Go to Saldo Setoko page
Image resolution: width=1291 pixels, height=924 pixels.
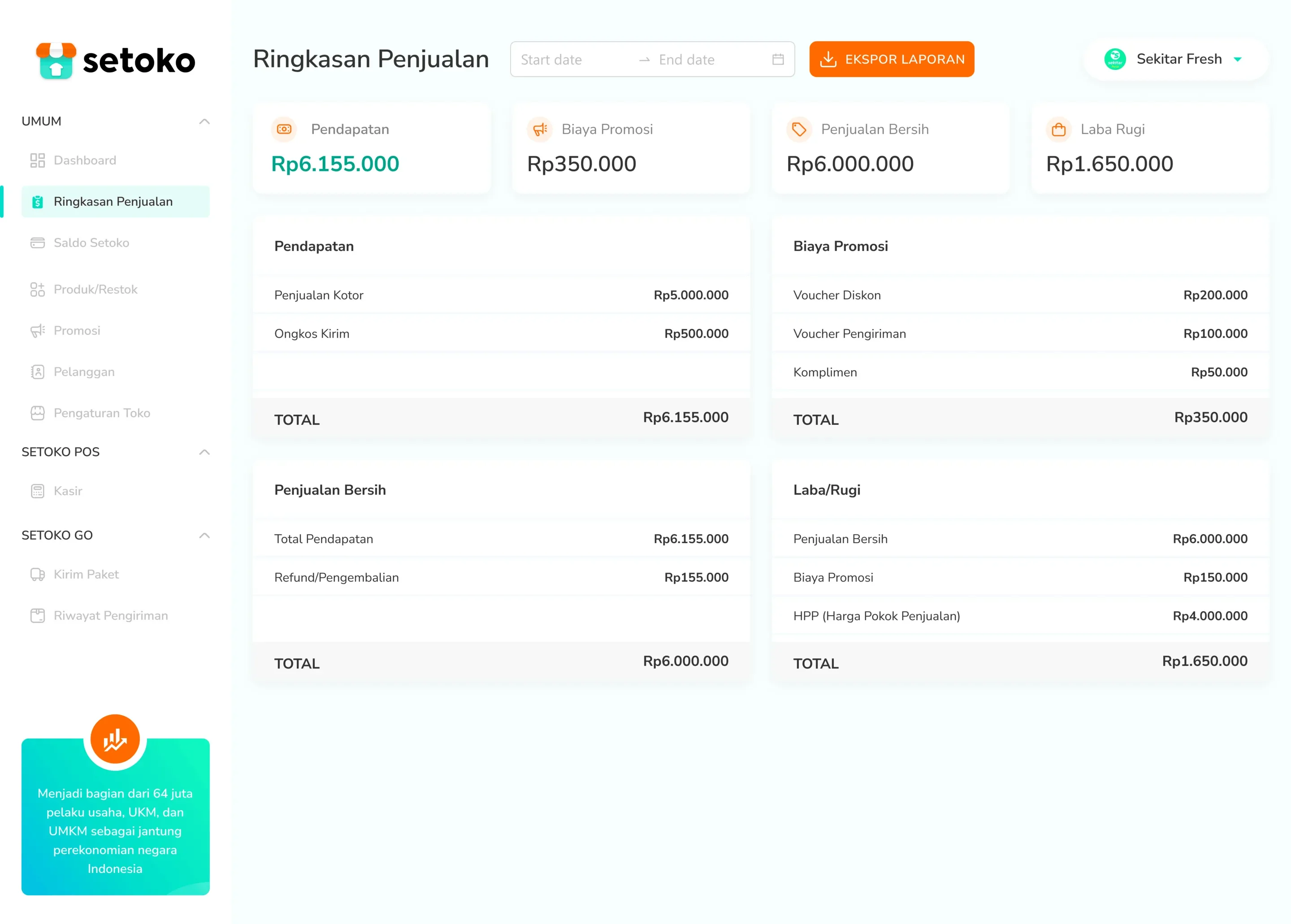point(116,243)
